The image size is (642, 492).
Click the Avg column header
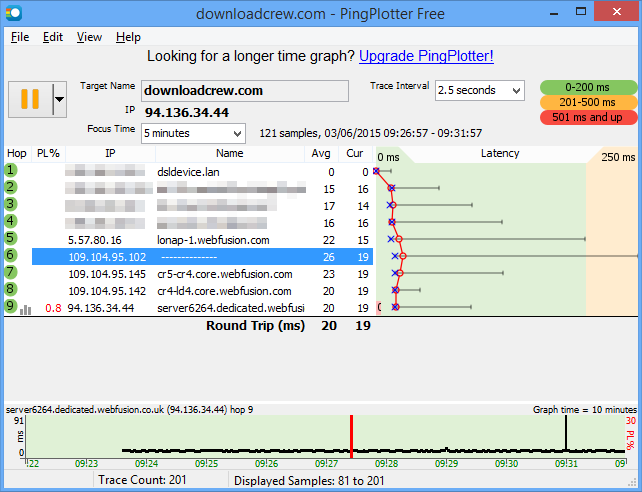click(x=321, y=153)
